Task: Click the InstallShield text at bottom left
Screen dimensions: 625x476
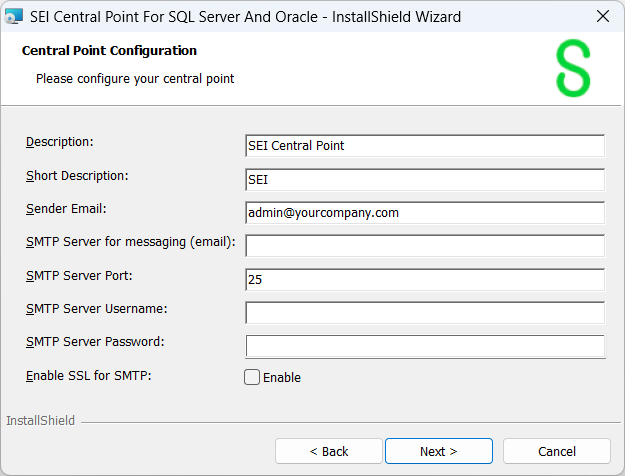Action: click(40, 421)
